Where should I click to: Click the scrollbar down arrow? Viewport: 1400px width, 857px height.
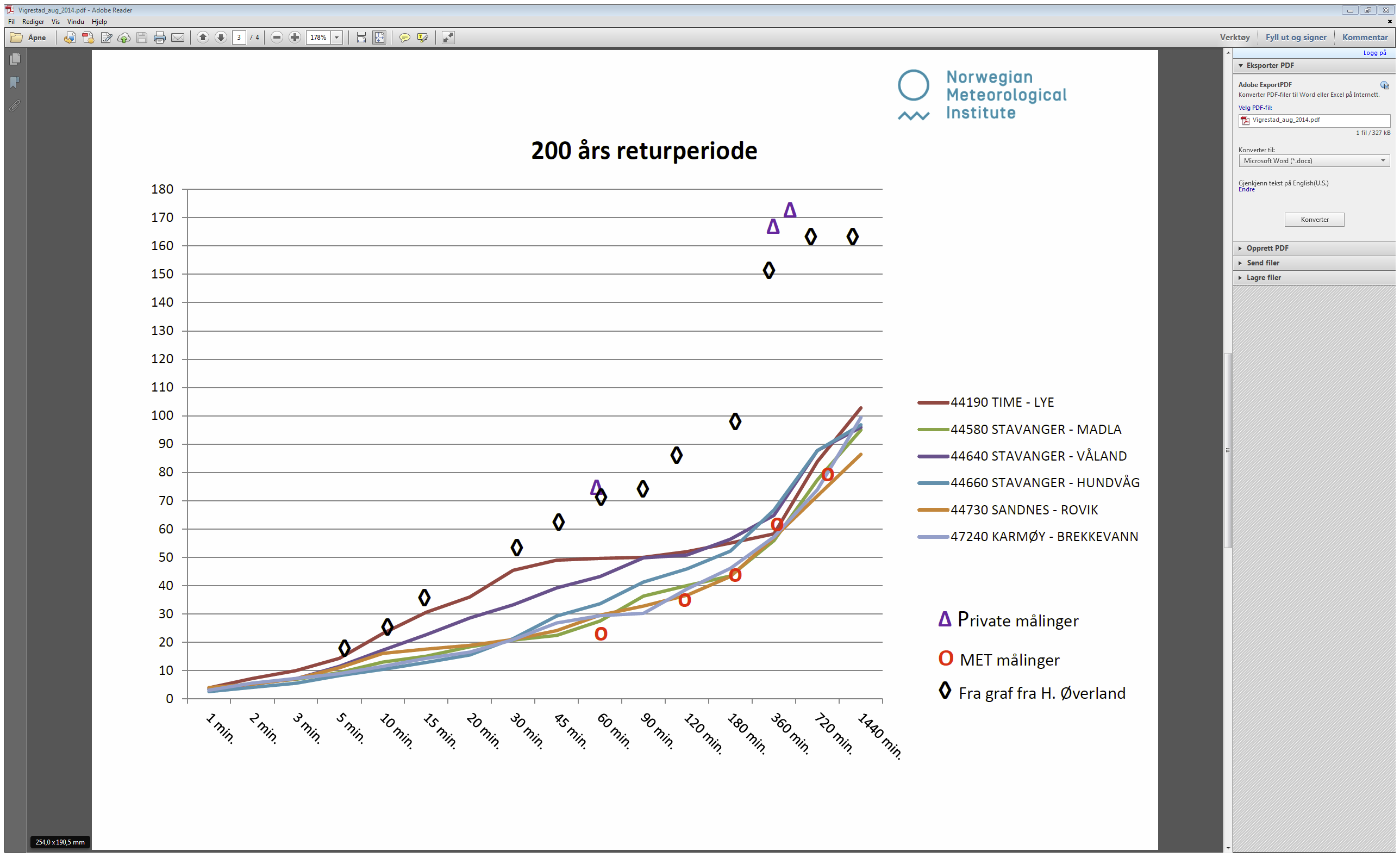[1228, 848]
